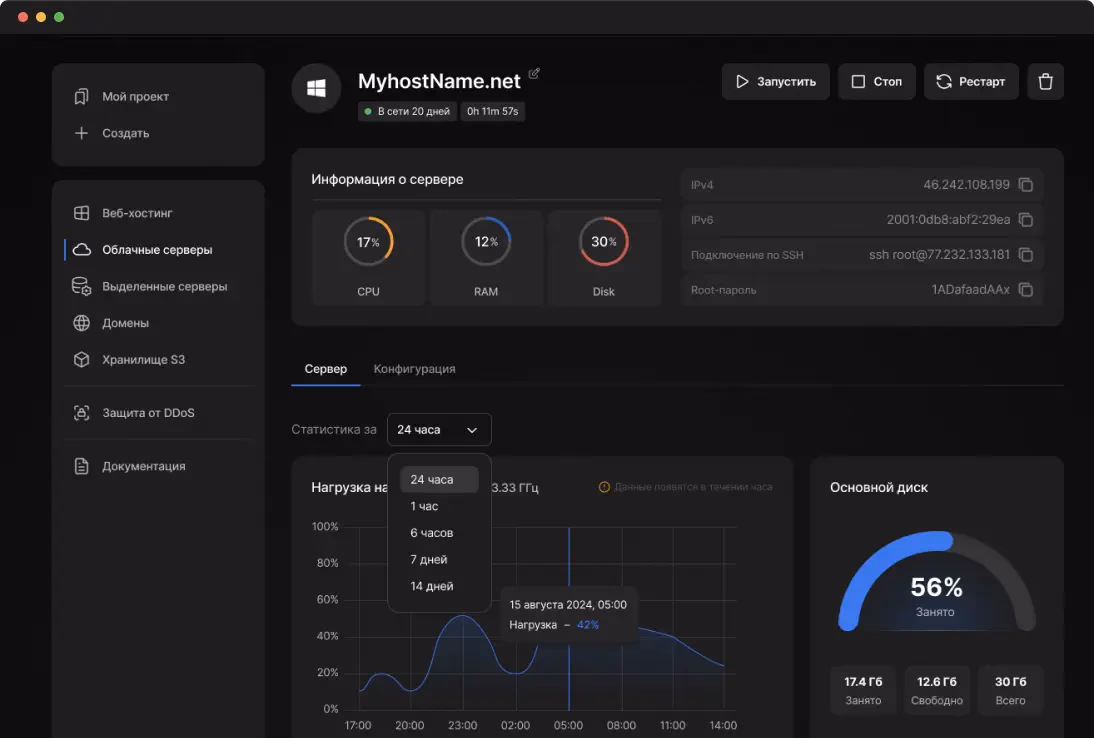Stop the server with Стоп button

pyautogui.click(x=876, y=82)
